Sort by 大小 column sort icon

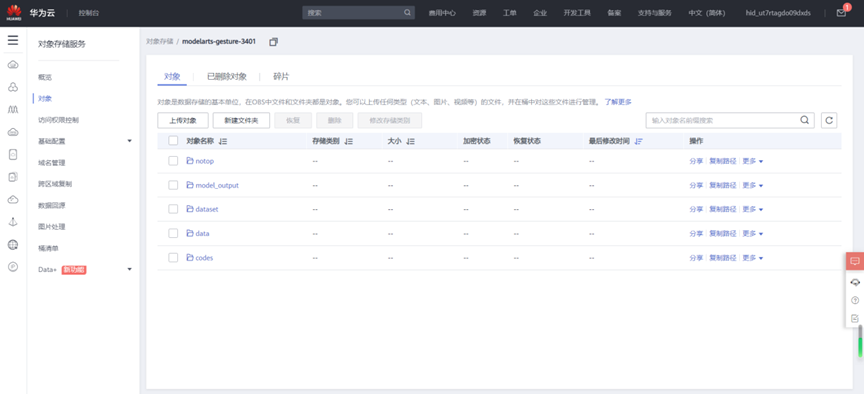pyautogui.click(x=411, y=142)
